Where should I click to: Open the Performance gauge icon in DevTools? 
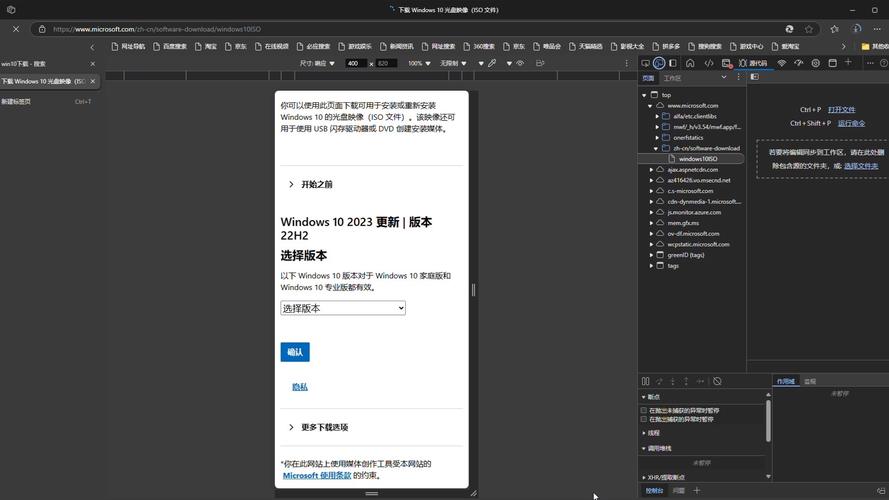coord(799,63)
